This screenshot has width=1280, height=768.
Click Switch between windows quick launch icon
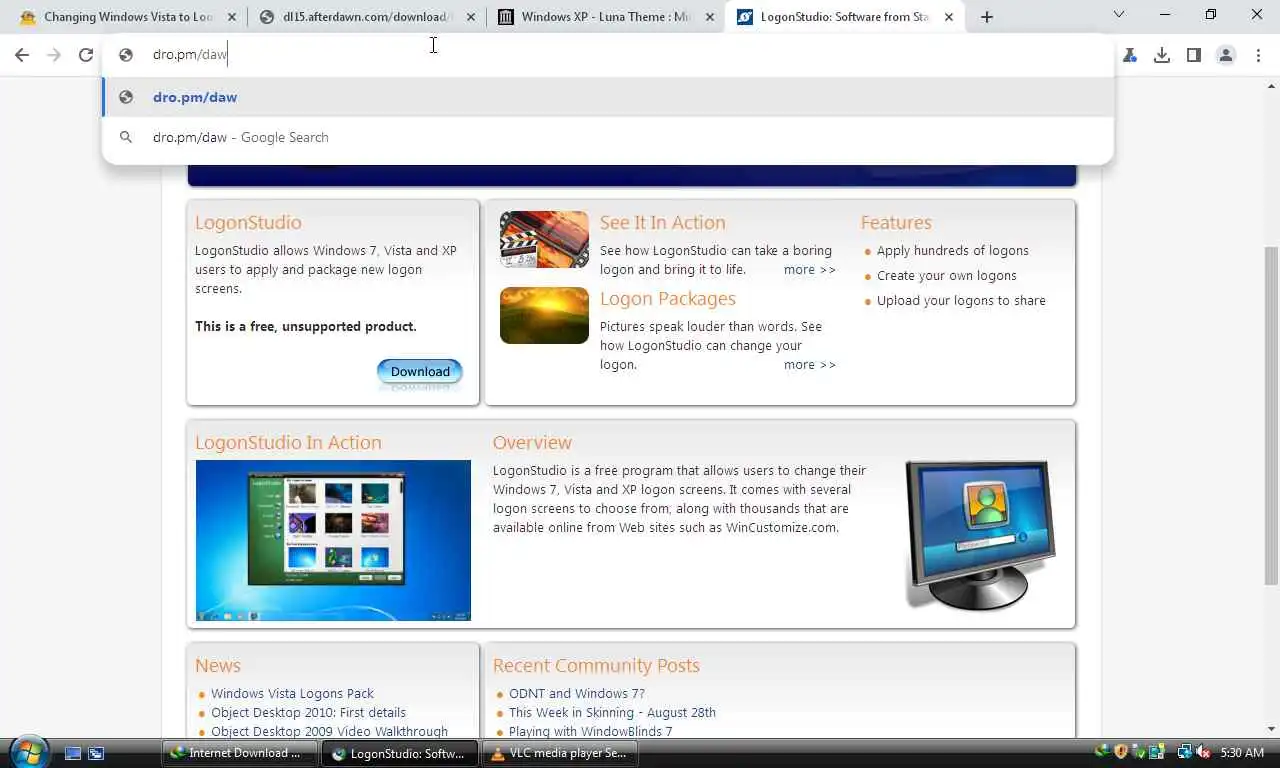click(96, 753)
